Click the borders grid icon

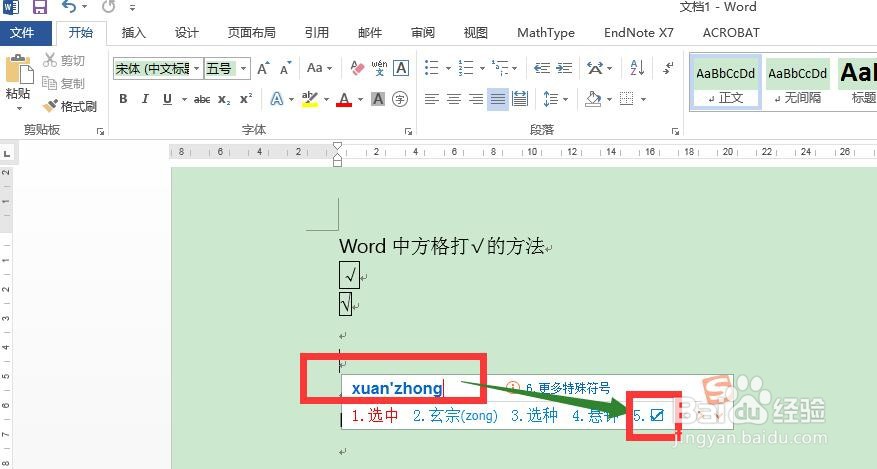pyautogui.click(x=626, y=100)
